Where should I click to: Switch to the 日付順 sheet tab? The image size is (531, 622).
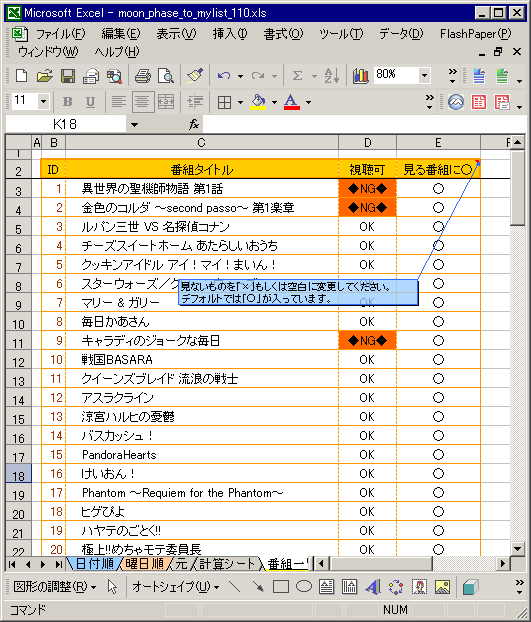click(x=94, y=564)
